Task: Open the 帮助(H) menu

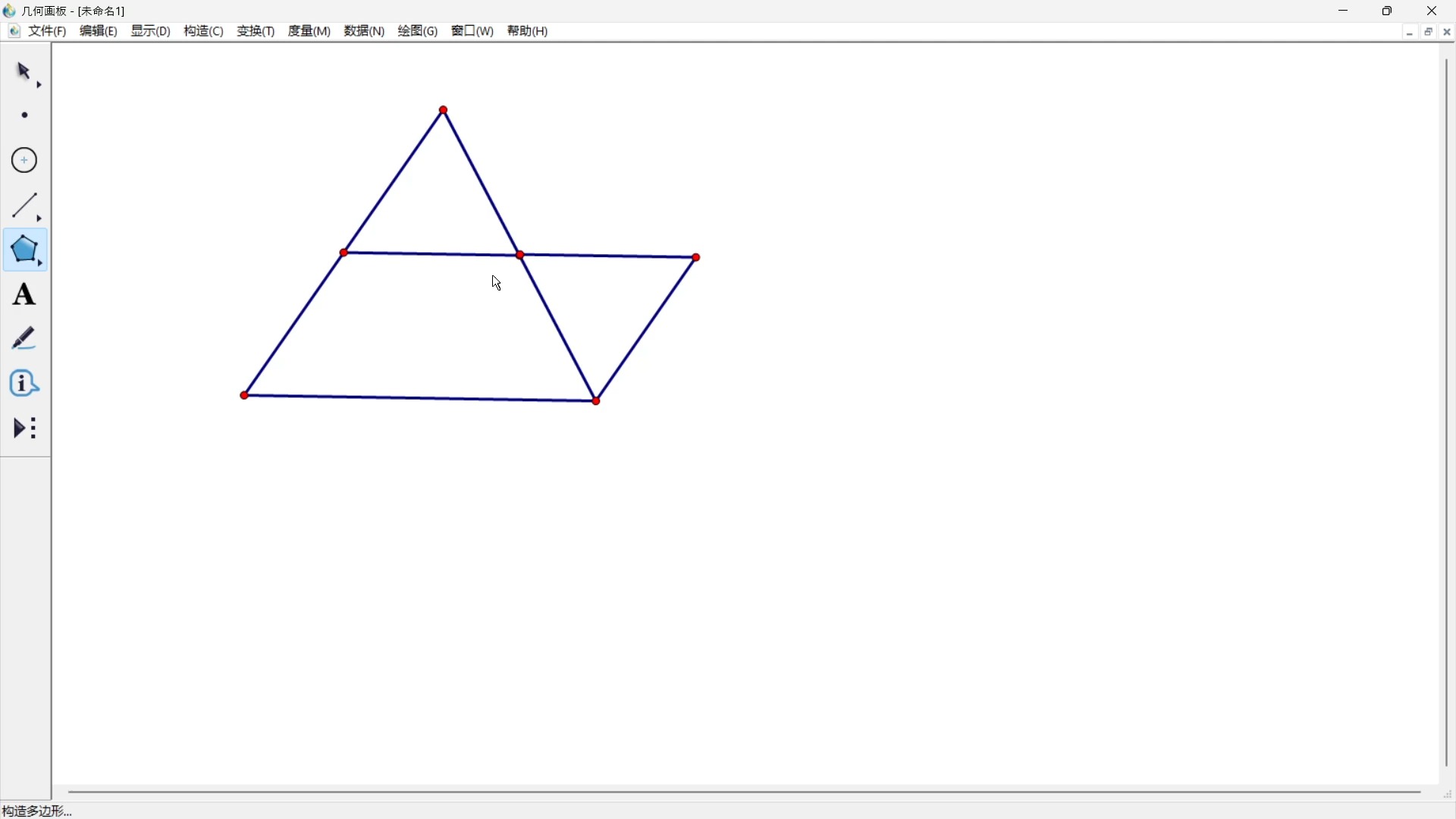Action: [x=529, y=31]
